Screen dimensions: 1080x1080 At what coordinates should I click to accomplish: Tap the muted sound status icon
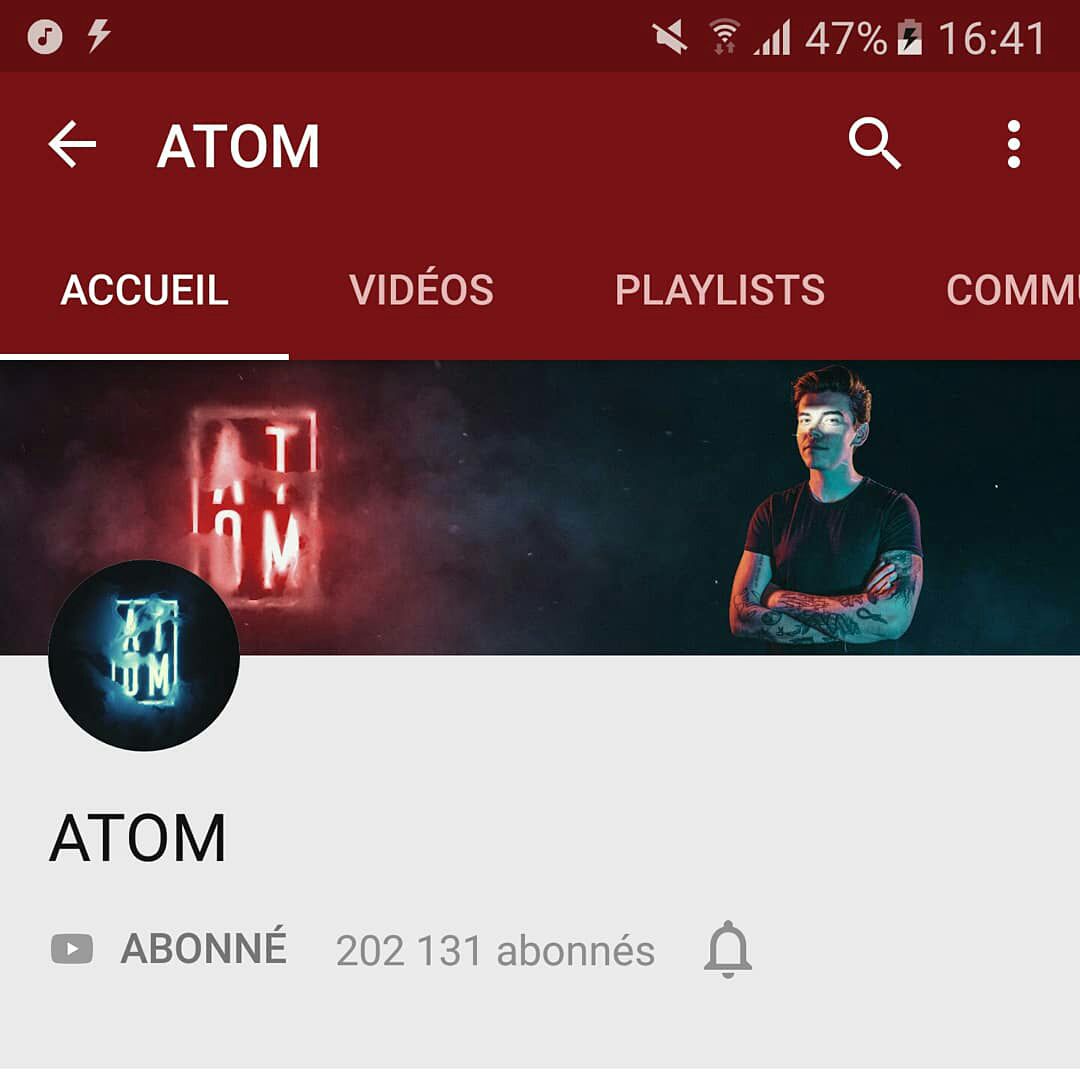(670, 37)
